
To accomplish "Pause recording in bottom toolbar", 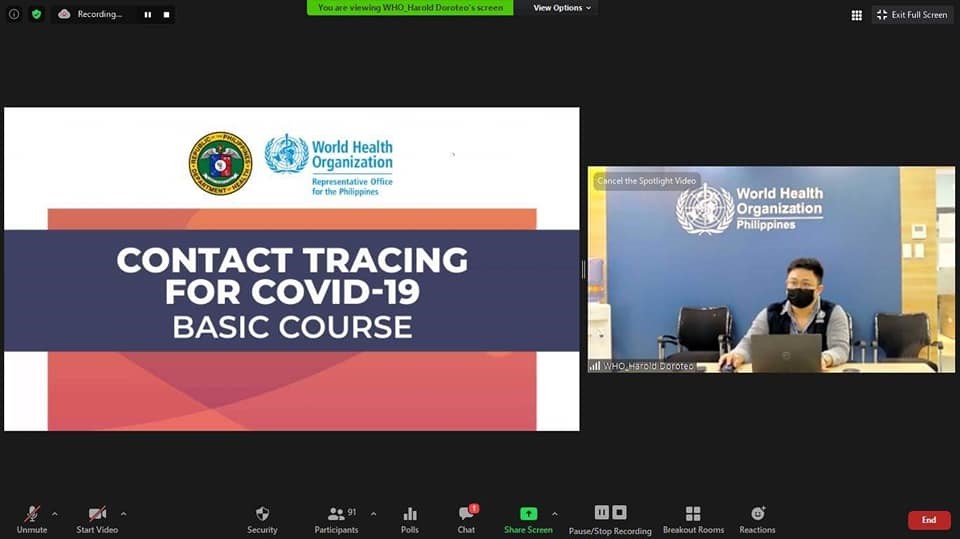I will coord(602,512).
